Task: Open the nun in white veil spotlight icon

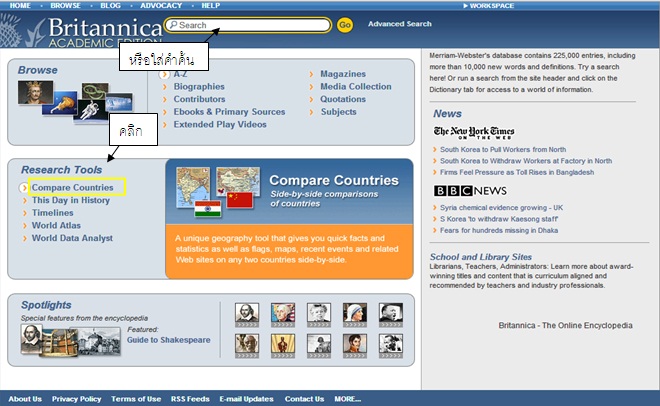Action: (x=354, y=315)
